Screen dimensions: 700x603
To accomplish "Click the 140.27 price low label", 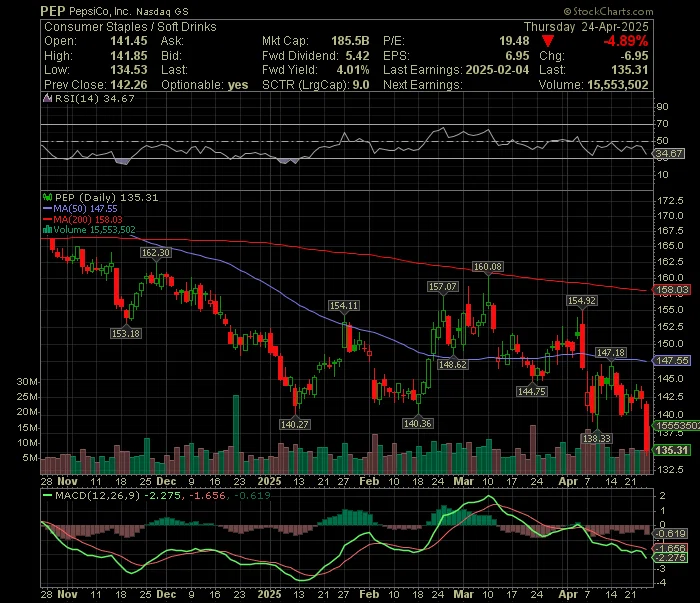I will tap(295, 424).
